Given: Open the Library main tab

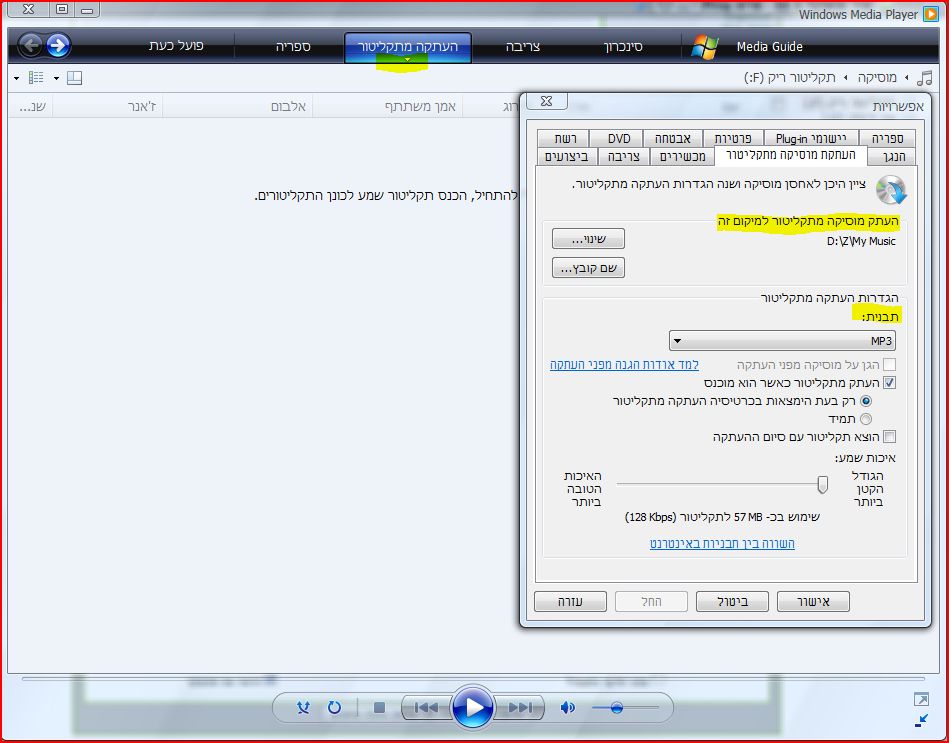Looking at the screenshot, I should [293, 46].
